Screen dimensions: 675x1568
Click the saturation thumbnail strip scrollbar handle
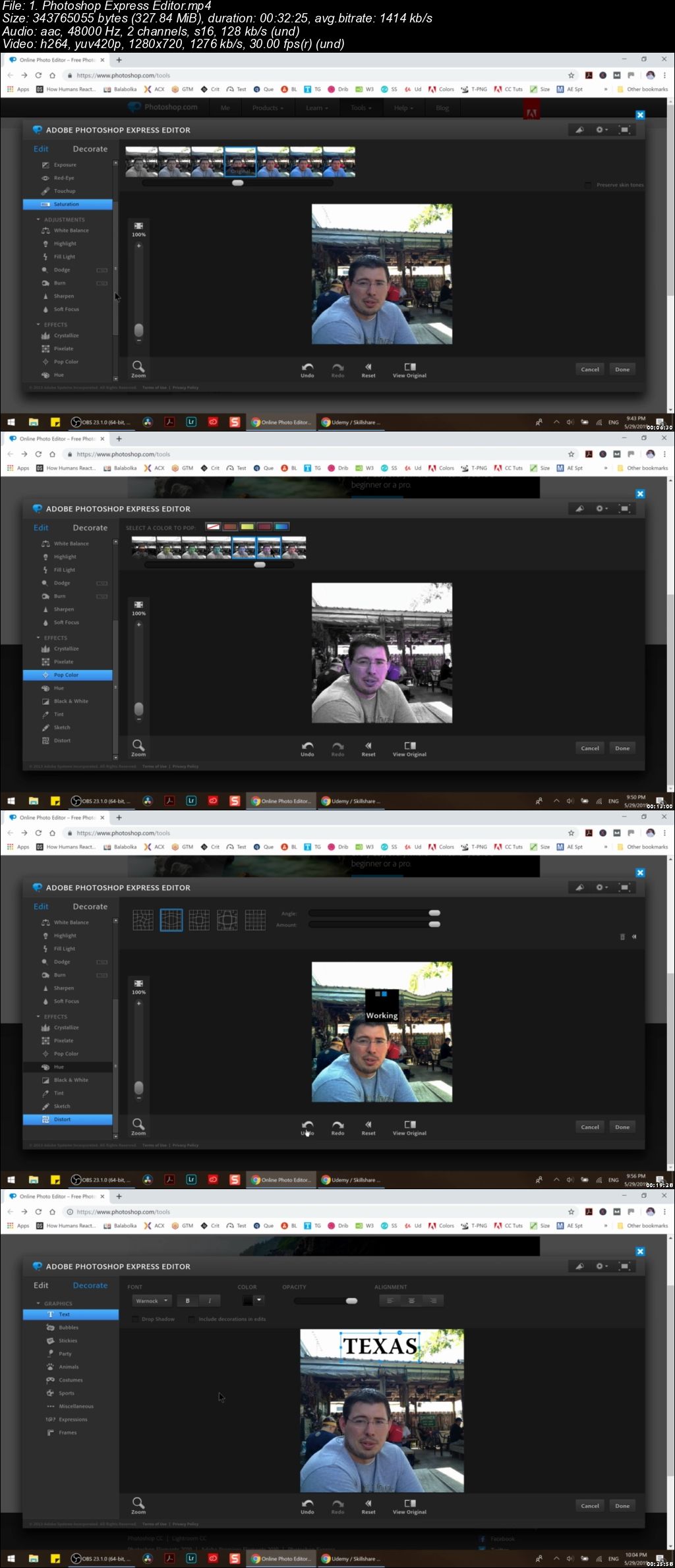click(x=238, y=183)
